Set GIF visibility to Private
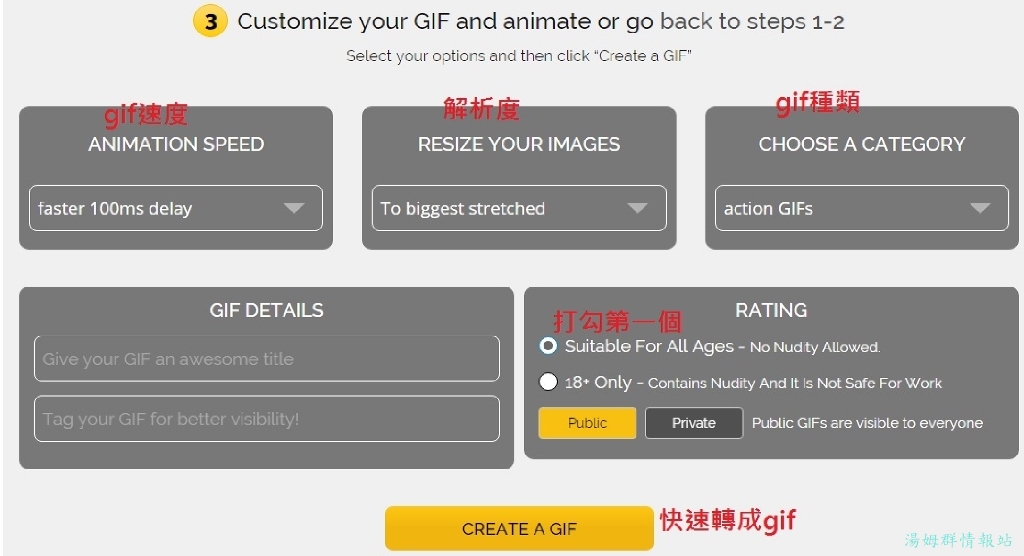1024x556 pixels. 694,423
